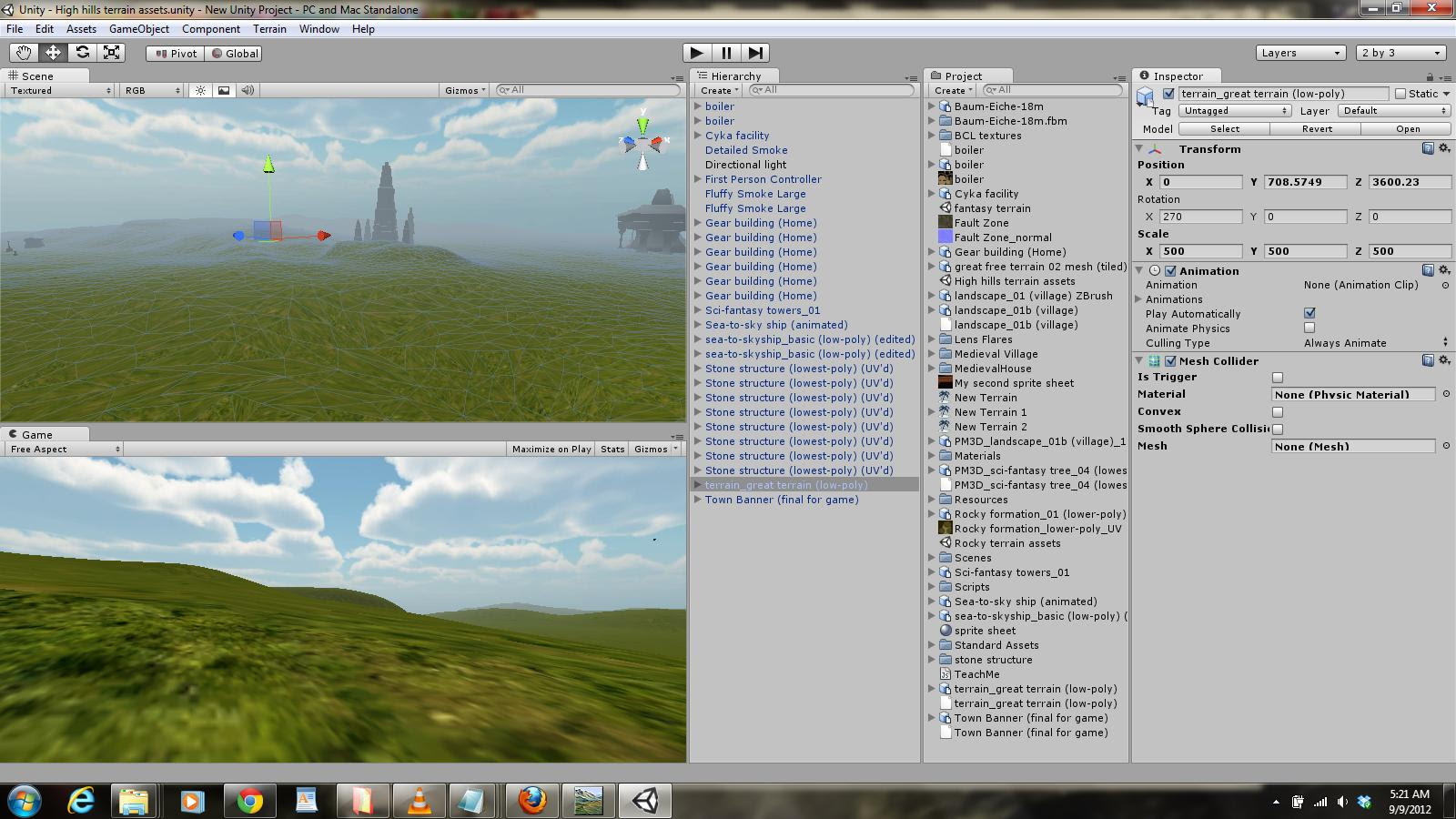This screenshot has width=1456, height=819.
Task: Toggle scene lighting sun icon
Action: click(200, 90)
